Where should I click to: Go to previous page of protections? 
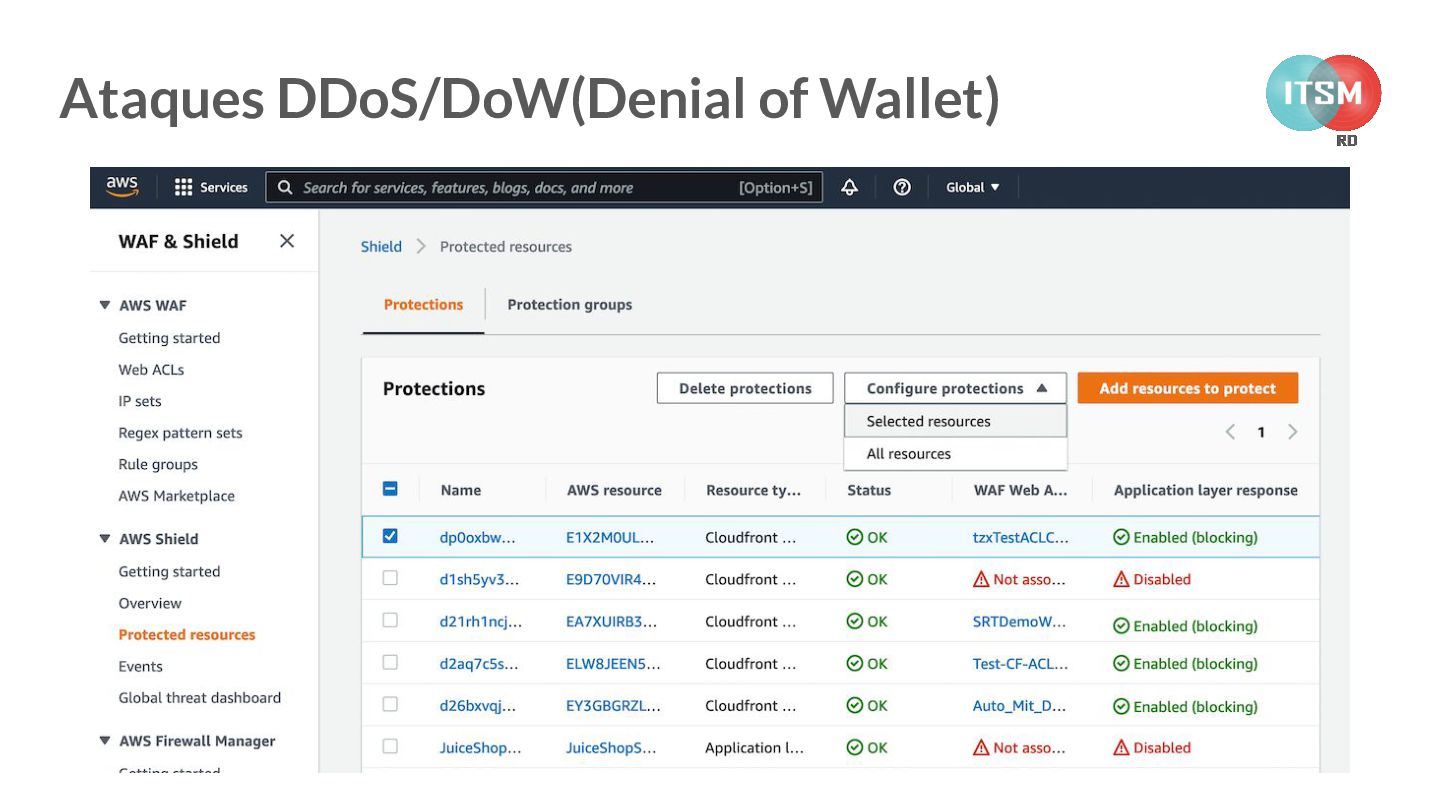click(1230, 432)
